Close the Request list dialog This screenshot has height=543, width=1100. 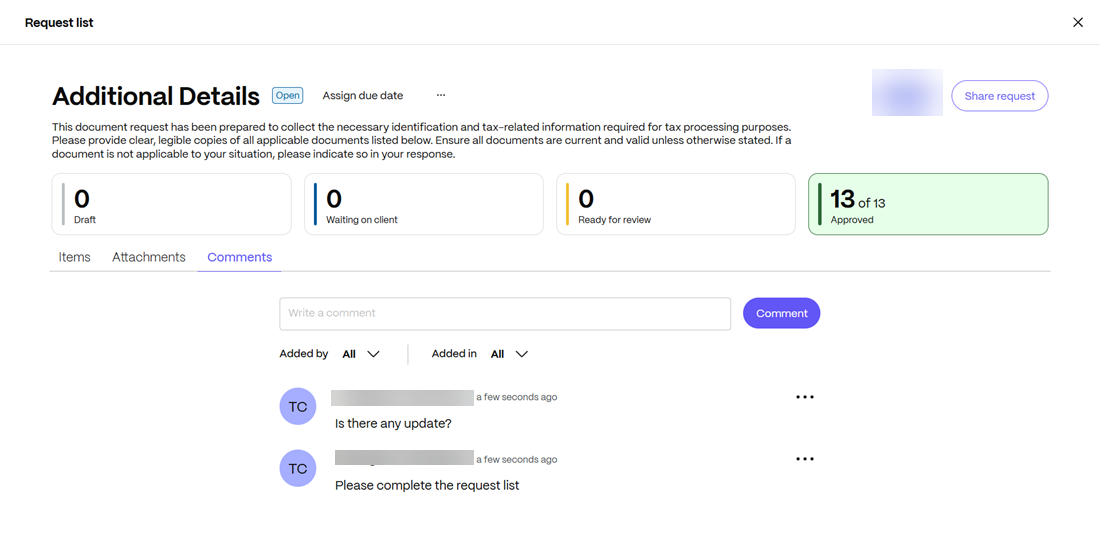click(x=1078, y=22)
